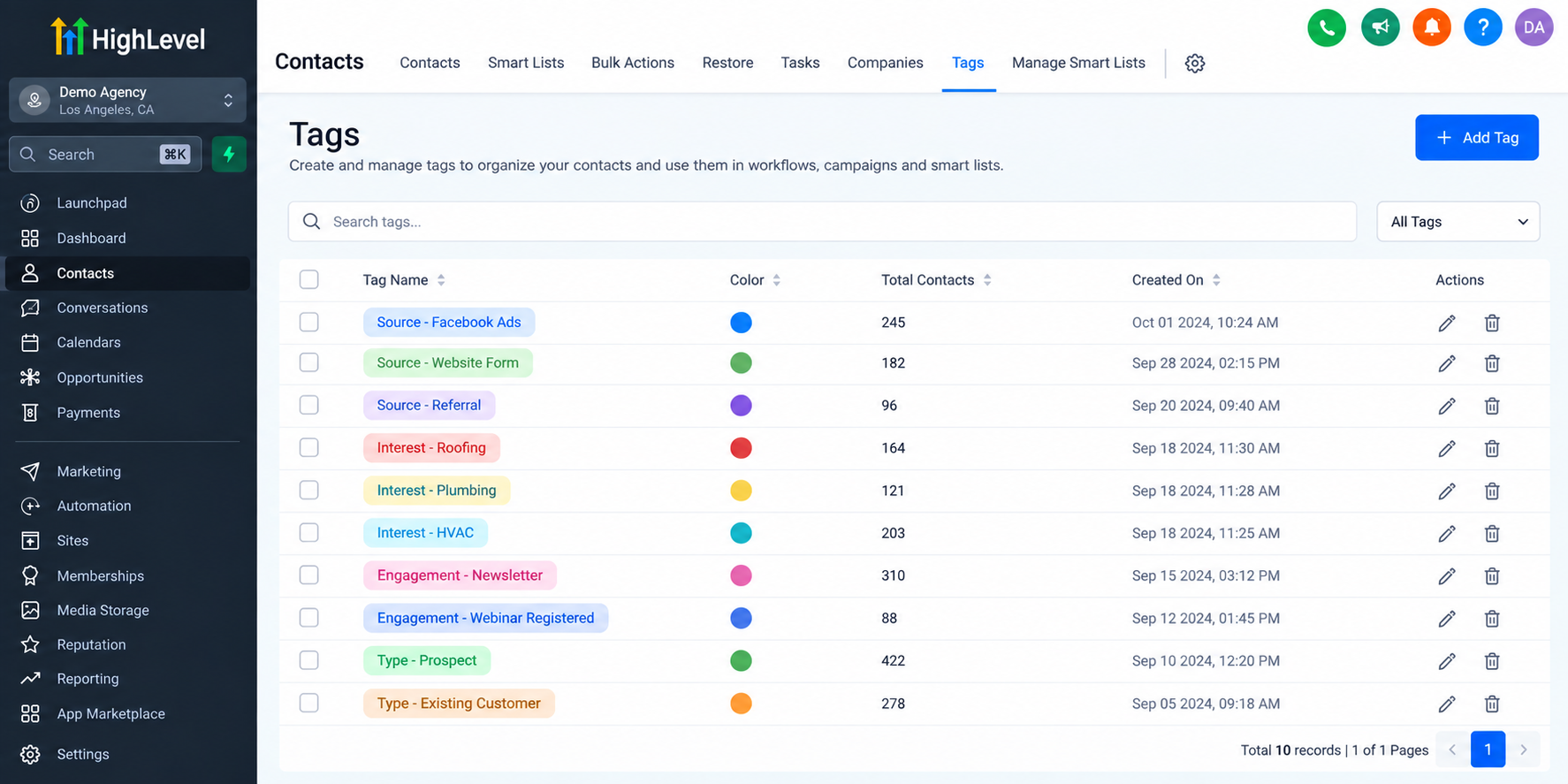Screen dimensions: 1568x784
Task: Edit the Source - Facebook Ads tag
Action: (x=1447, y=323)
